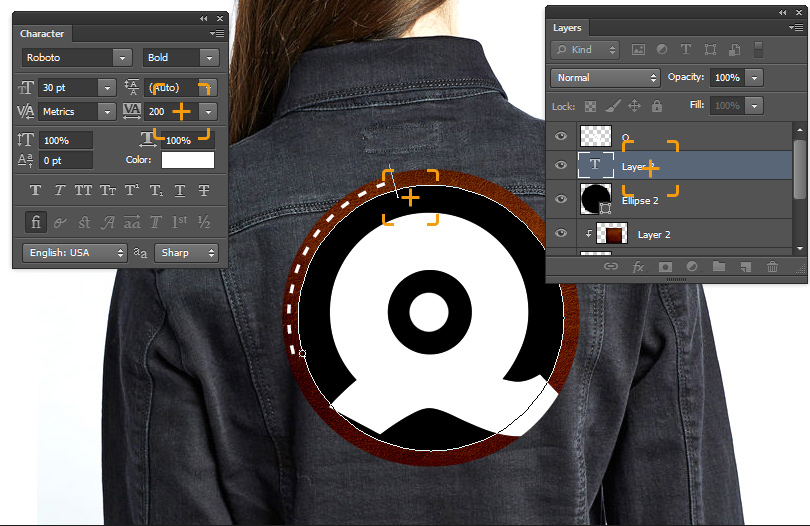Create a new group folder icon

pos(719,267)
